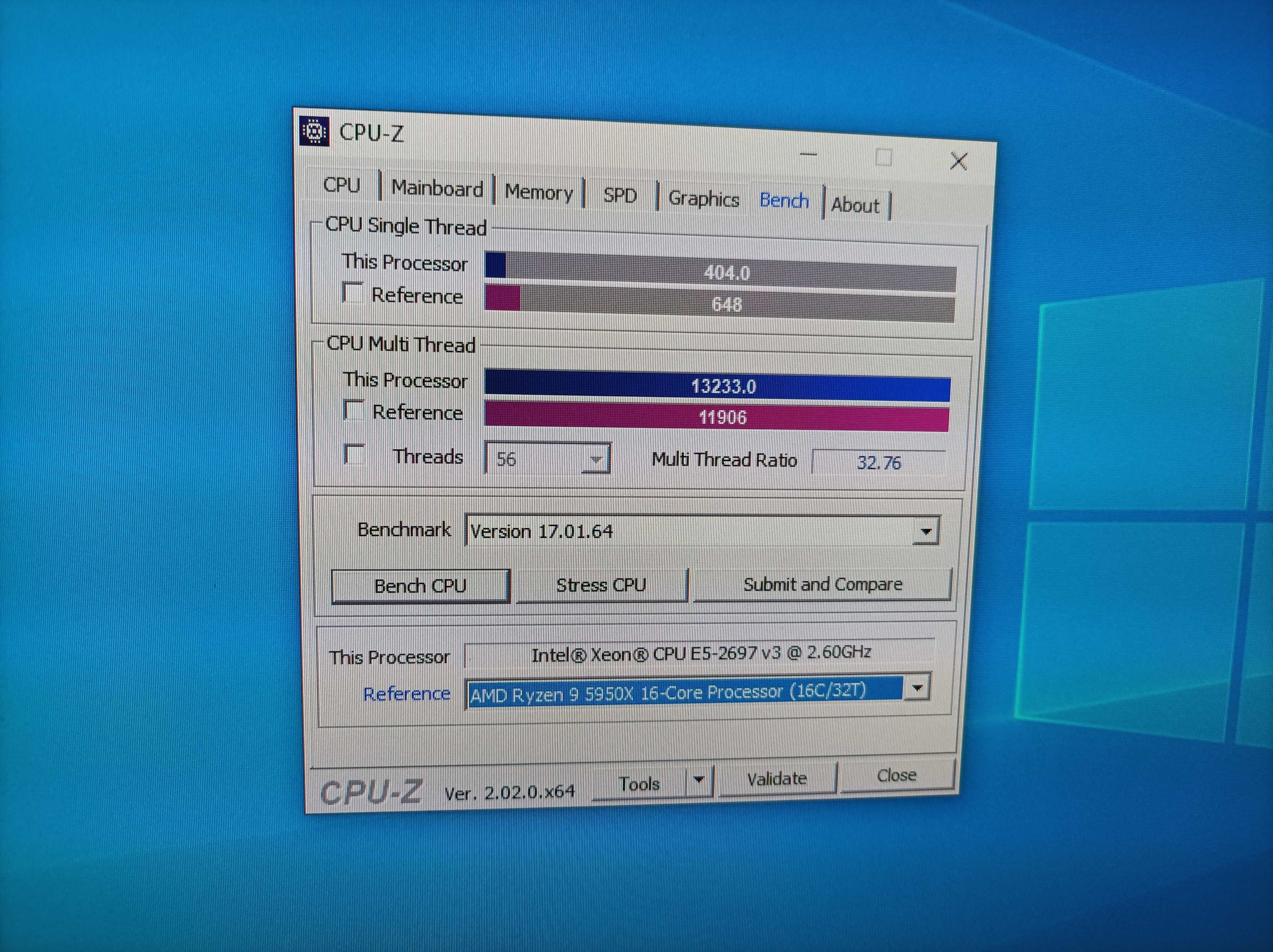Click the CPU Single Thread group label
Viewport: 1273px width, 952px height.
click(406, 226)
